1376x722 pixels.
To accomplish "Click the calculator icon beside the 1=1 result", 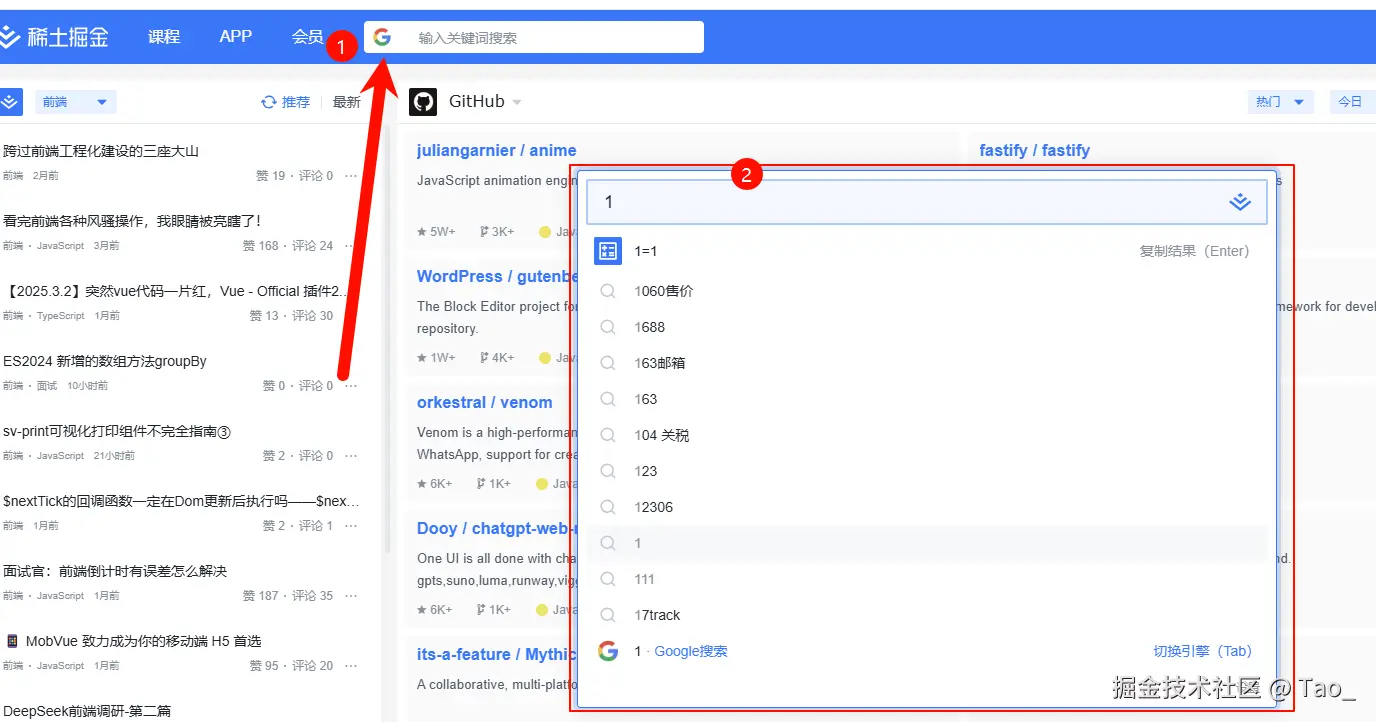I will [607, 250].
